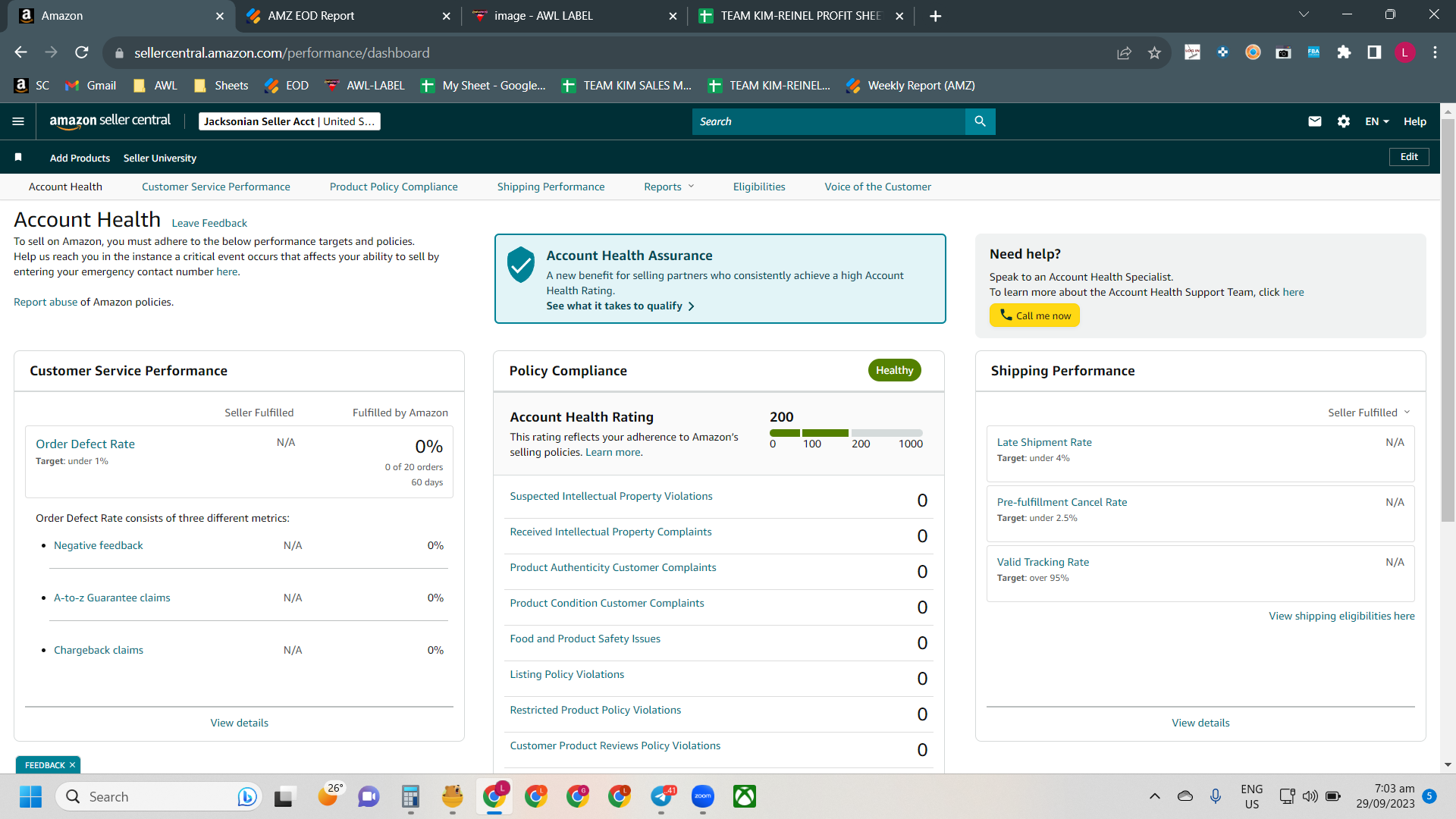Open the Order Defect Rate link

pos(85,444)
